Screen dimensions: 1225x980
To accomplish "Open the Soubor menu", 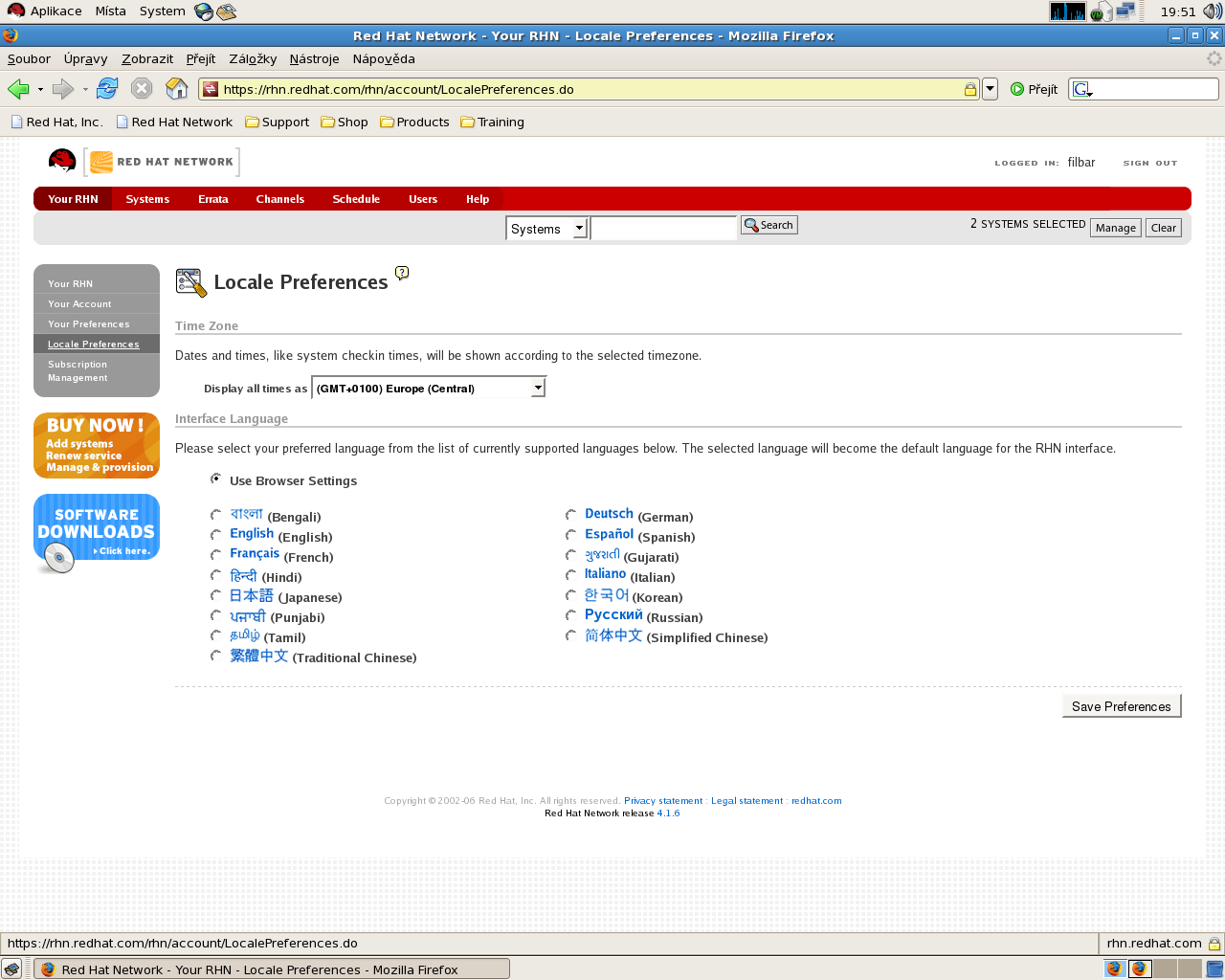I will (x=29, y=58).
